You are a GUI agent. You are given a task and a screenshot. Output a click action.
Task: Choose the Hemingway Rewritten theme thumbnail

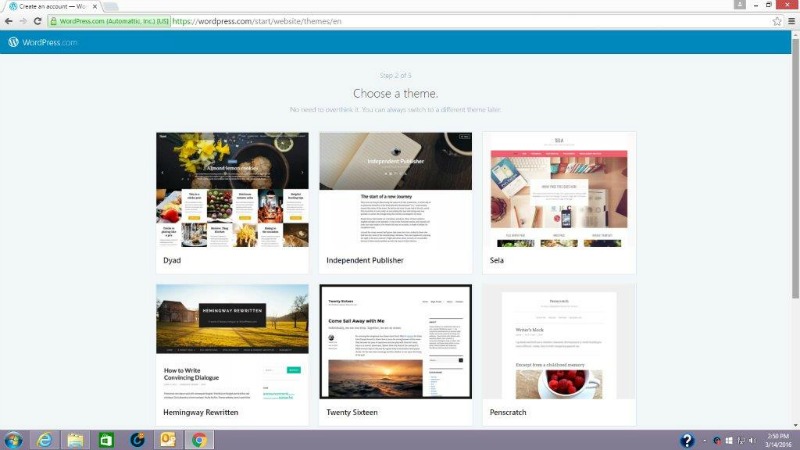tap(232, 342)
